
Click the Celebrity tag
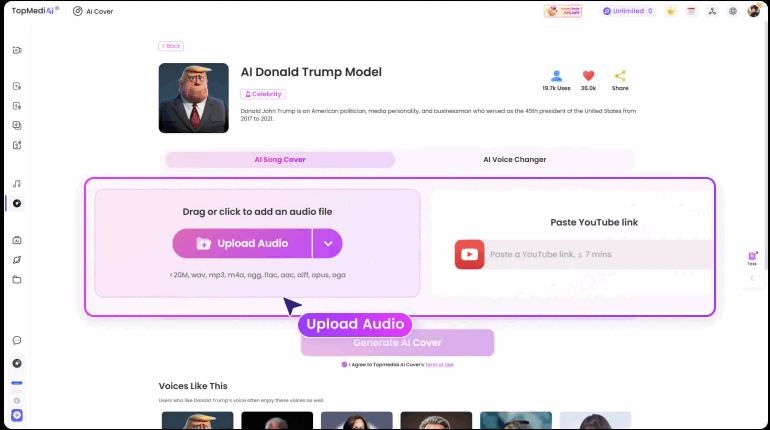(x=263, y=94)
